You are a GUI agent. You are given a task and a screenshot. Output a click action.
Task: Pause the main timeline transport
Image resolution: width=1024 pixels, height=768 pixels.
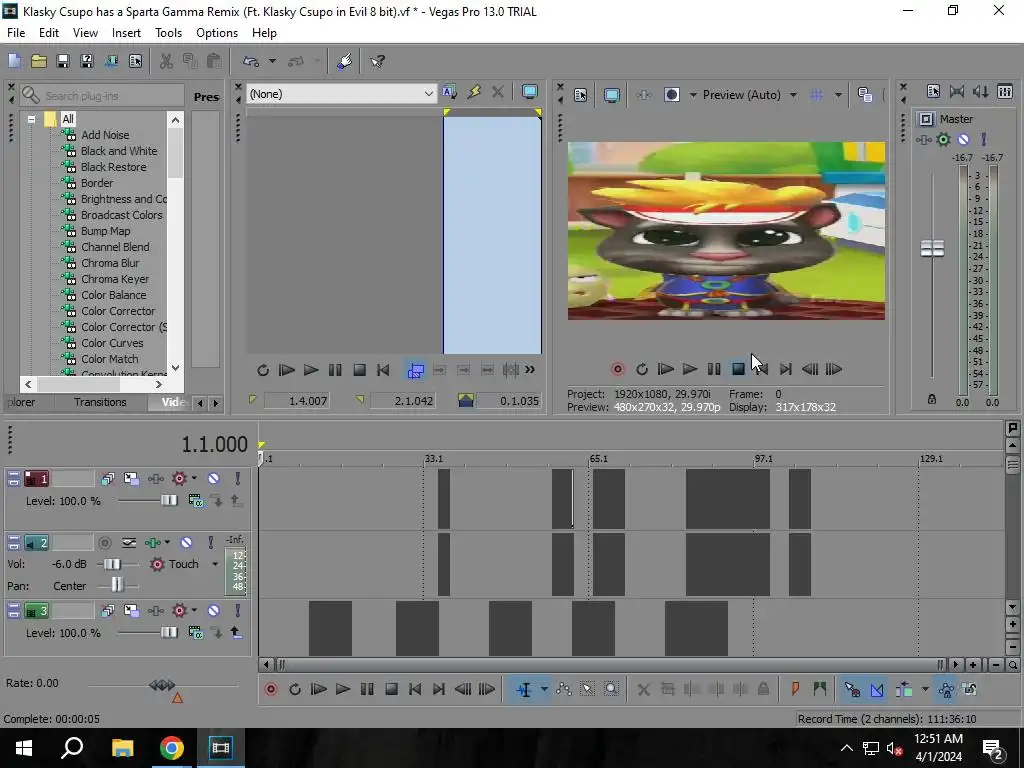367,689
